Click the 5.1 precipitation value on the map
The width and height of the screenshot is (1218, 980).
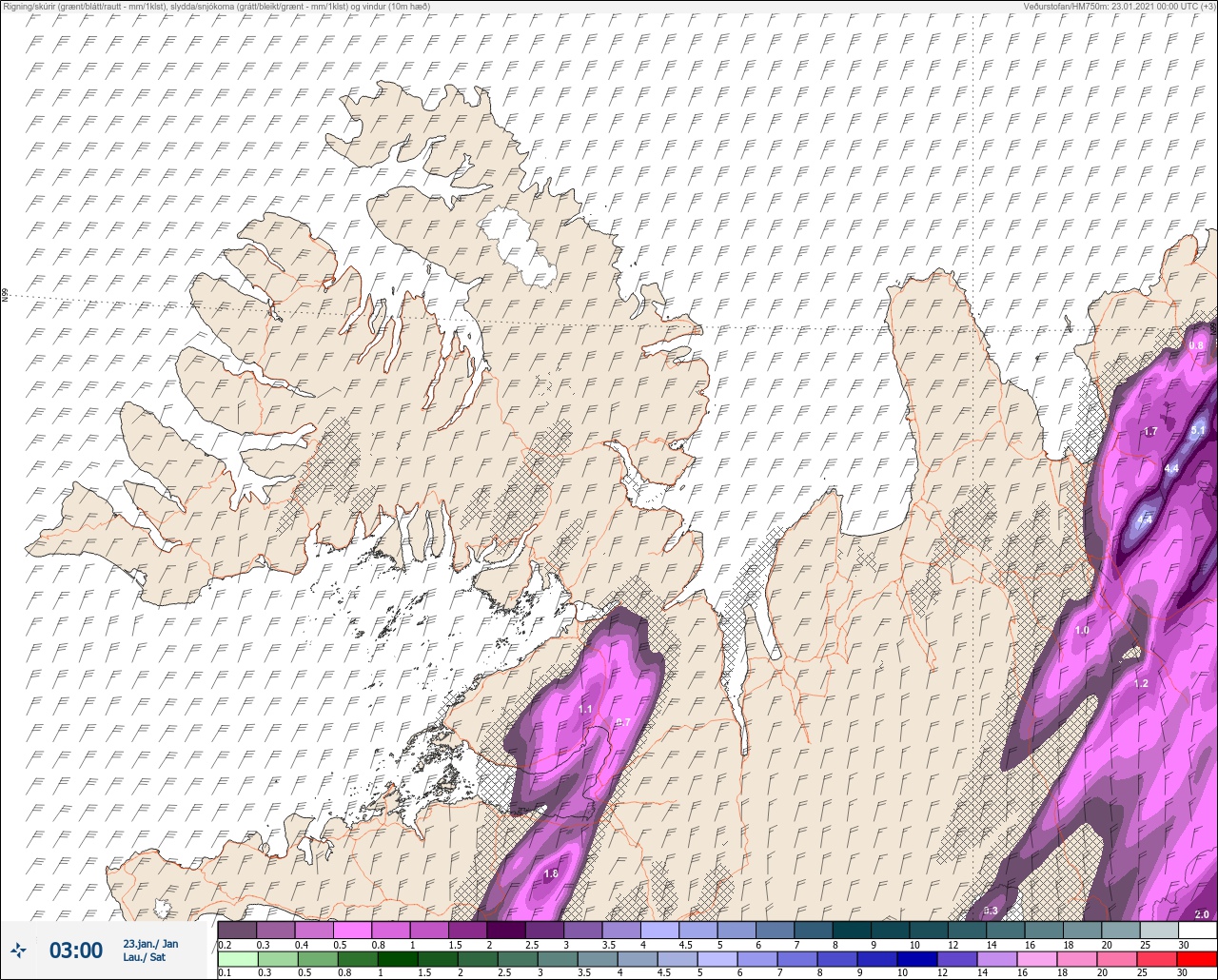point(1198,430)
